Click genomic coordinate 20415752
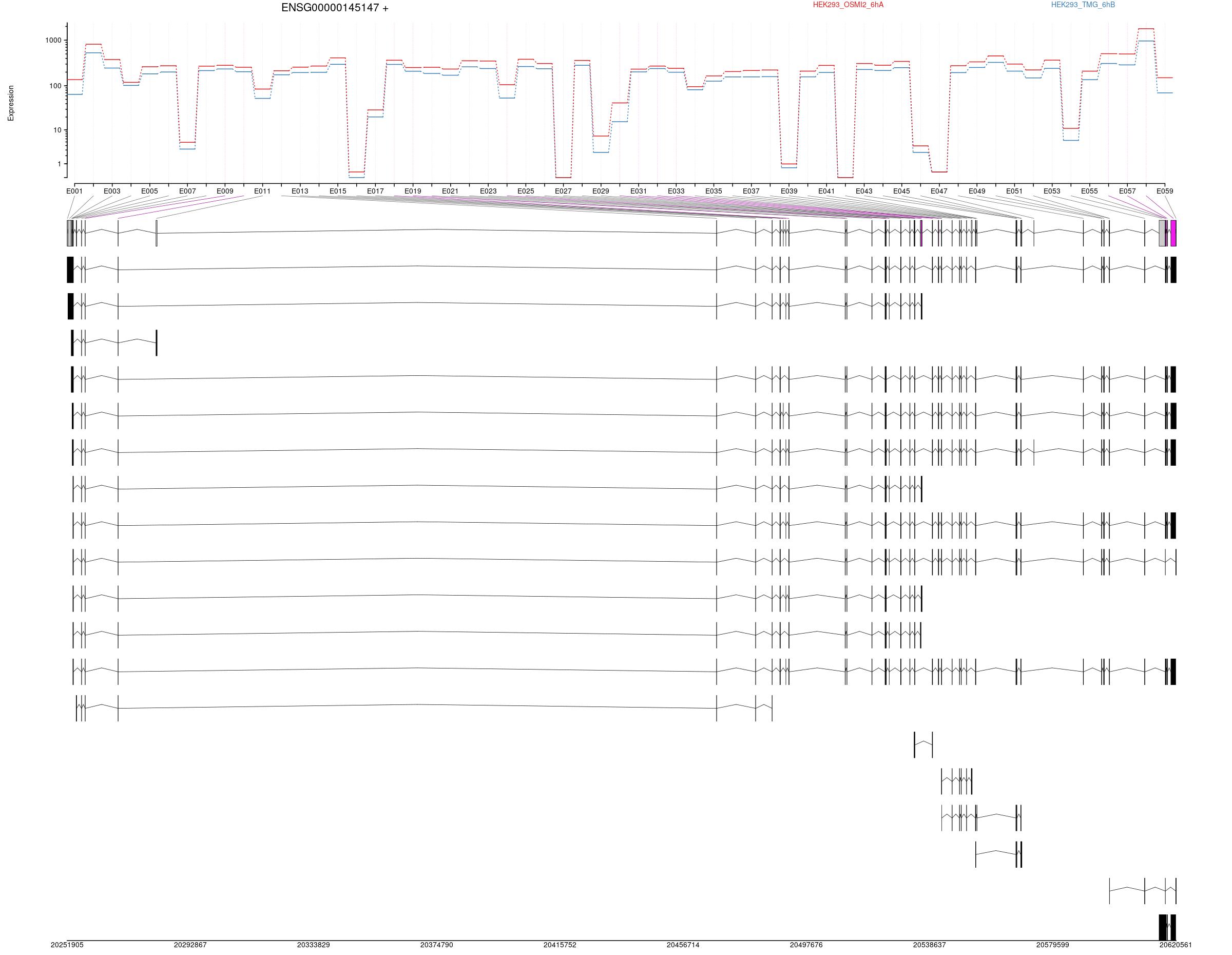Image resolution: width=1232 pixels, height=955 pixels. coord(560,945)
